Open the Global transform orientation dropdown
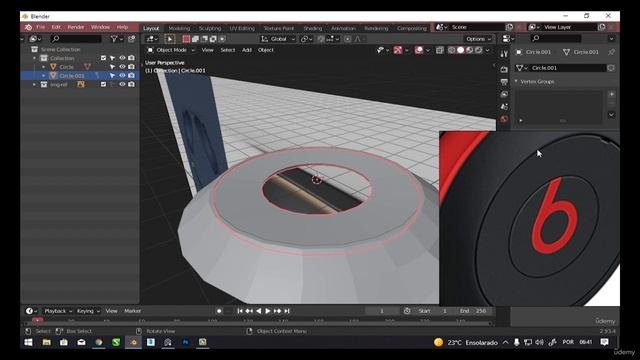The image size is (640, 360). pos(278,39)
